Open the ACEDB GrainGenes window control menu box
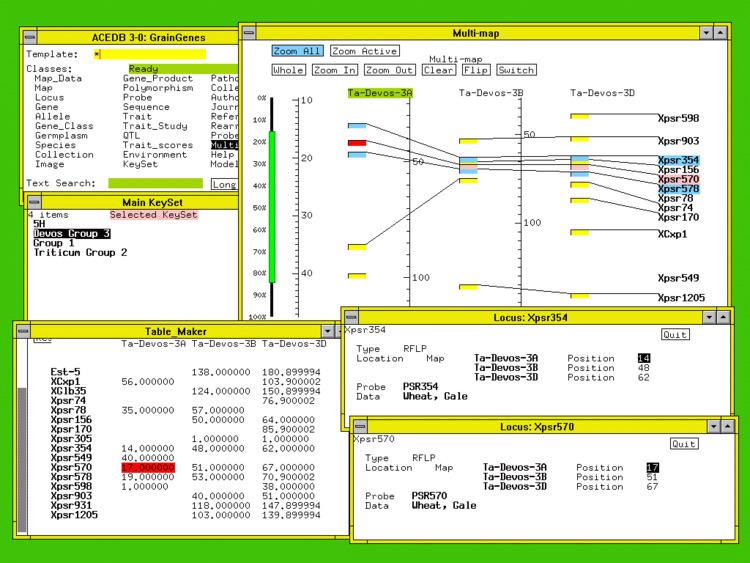 [x=30, y=36]
